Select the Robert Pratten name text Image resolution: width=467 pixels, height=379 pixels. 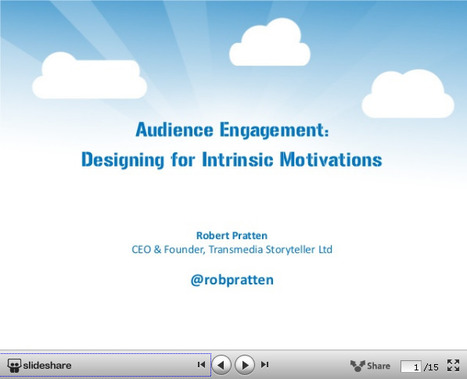click(232, 235)
